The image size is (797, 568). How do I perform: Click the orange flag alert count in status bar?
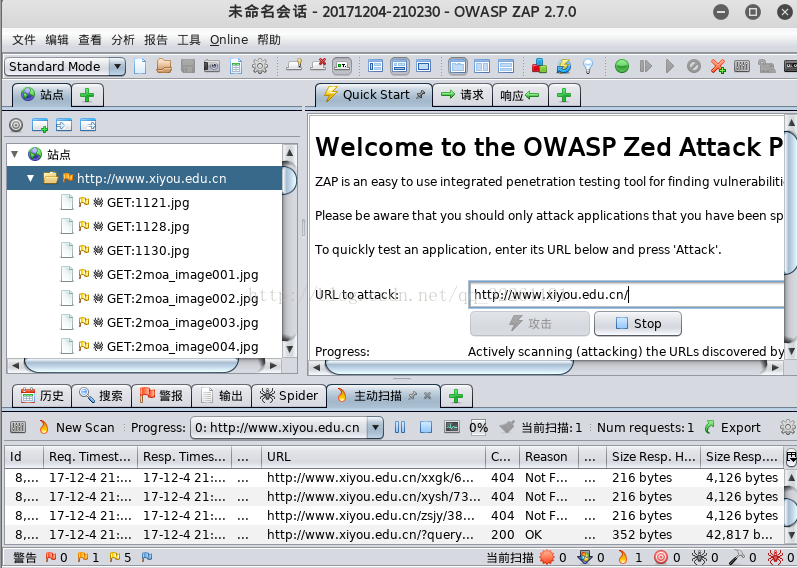click(x=88, y=557)
